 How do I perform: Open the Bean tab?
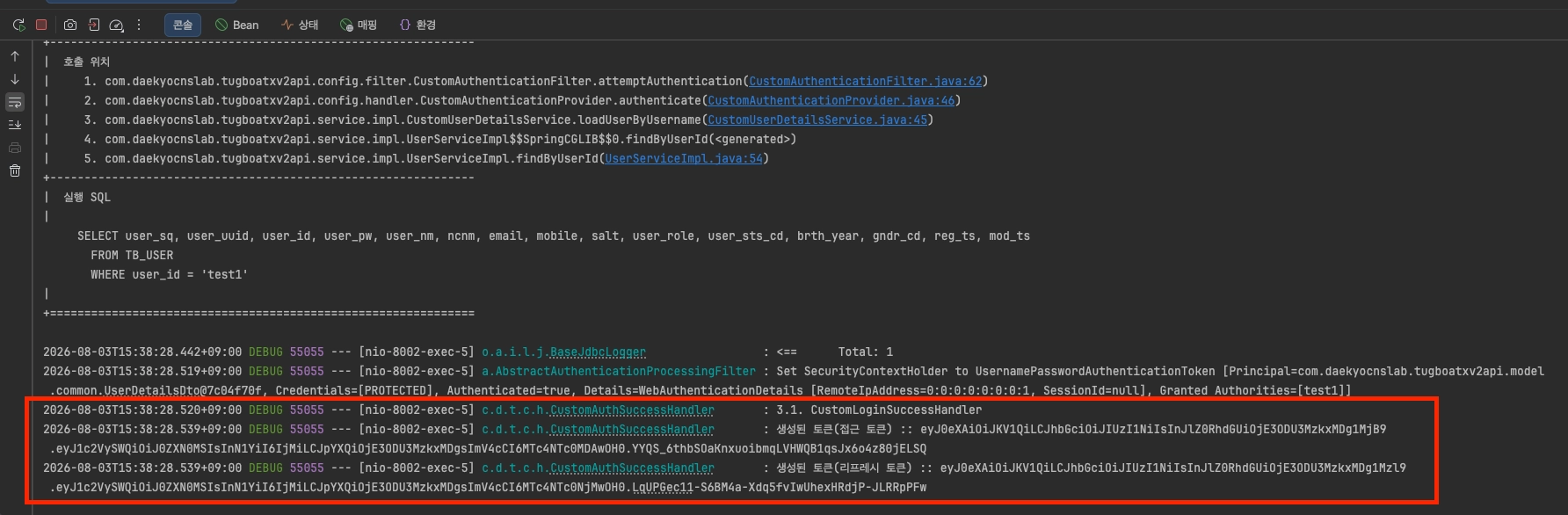click(237, 25)
